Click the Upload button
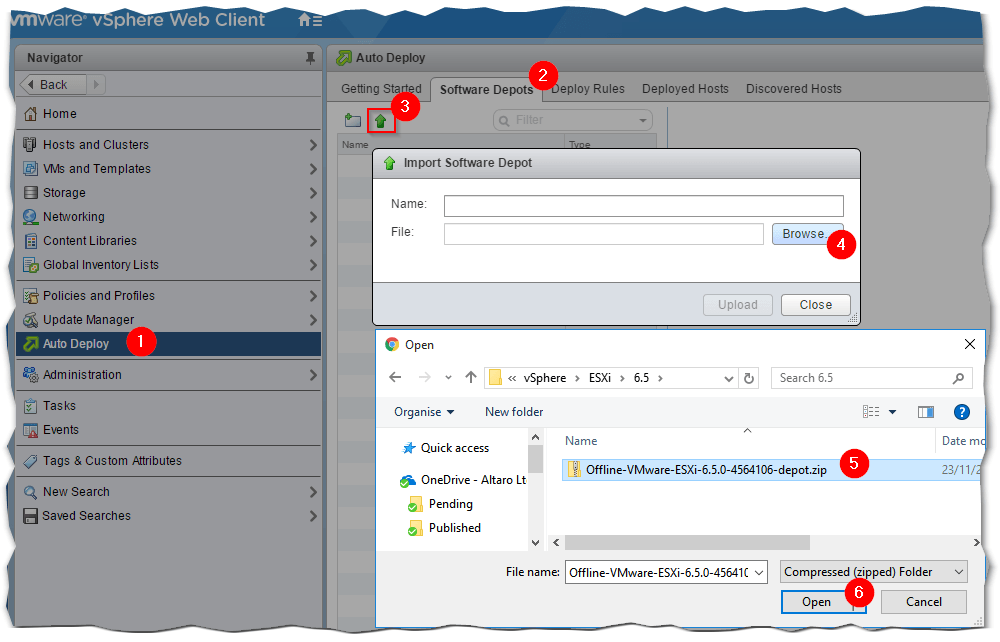The width and height of the screenshot is (1000, 642). (x=738, y=305)
